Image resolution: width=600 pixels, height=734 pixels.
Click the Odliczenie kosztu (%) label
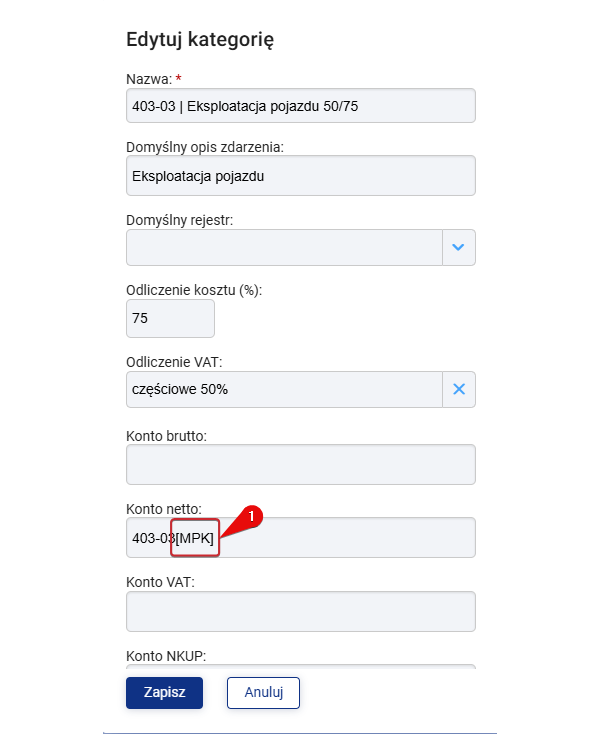[x=194, y=290]
